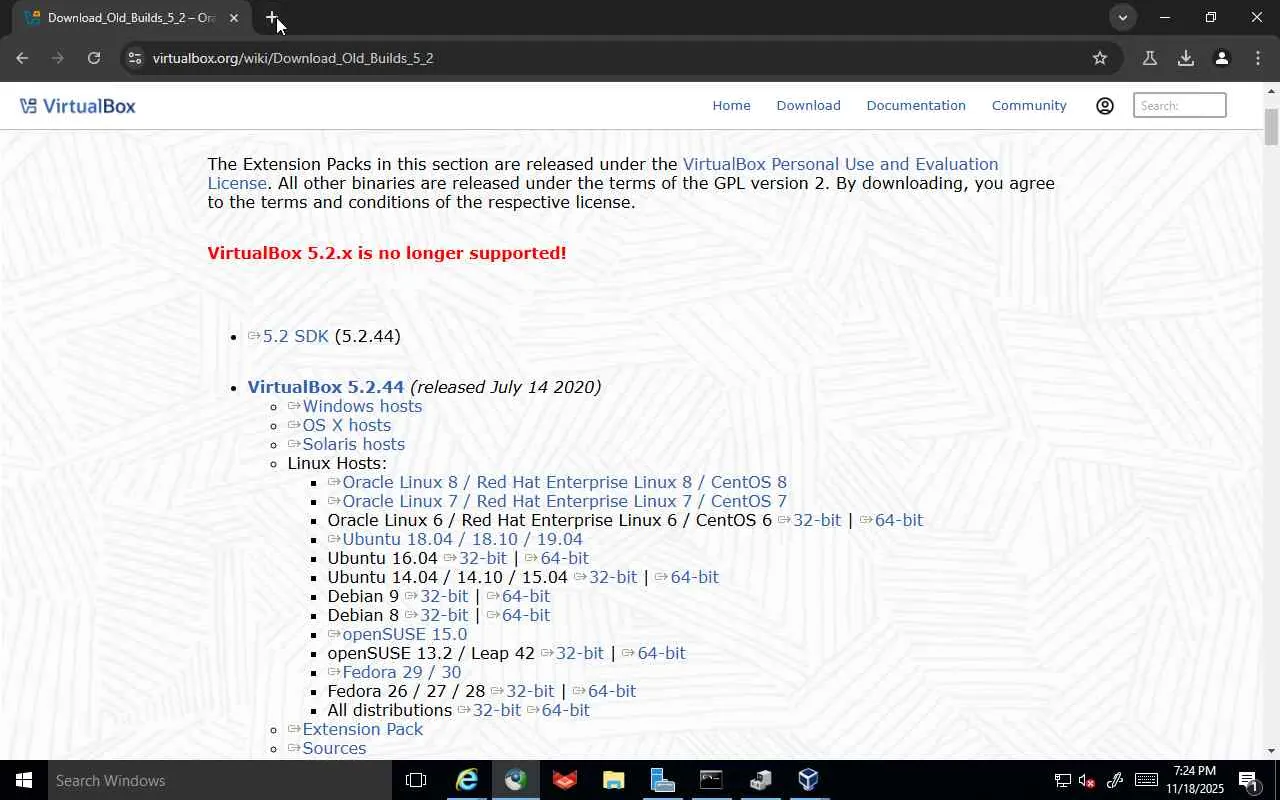Open VirtualBox from the taskbar
Image resolution: width=1280 pixels, height=800 pixels.
click(809, 780)
